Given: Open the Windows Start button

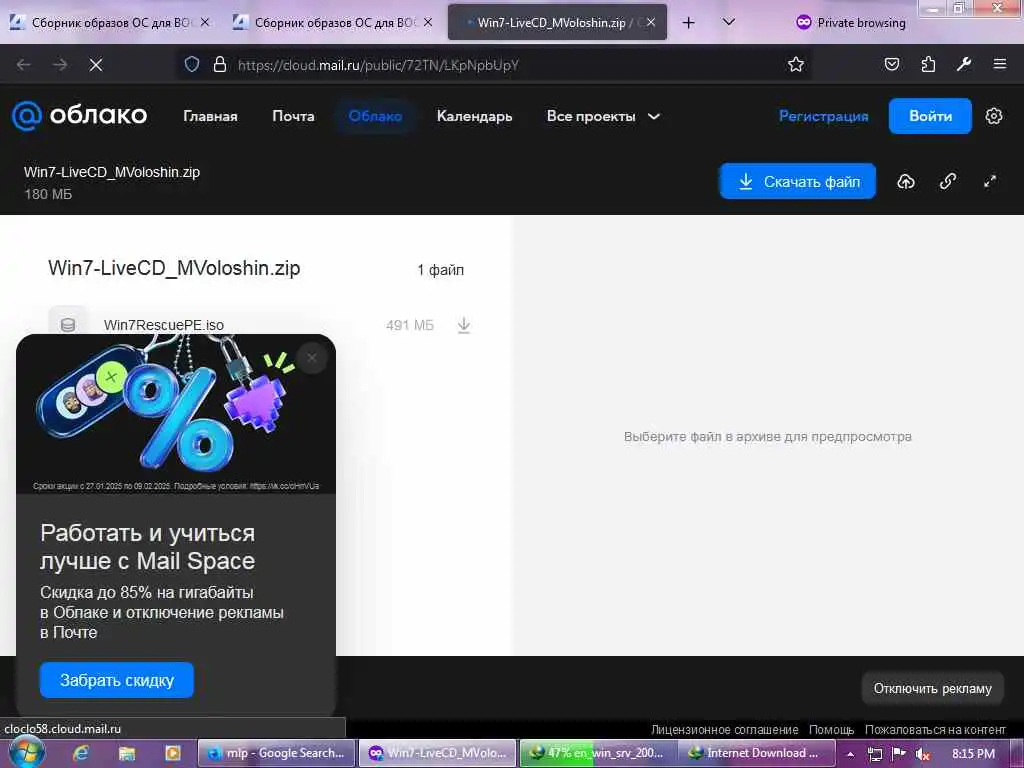Looking at the screenshot, I should [x=27, y=752].
